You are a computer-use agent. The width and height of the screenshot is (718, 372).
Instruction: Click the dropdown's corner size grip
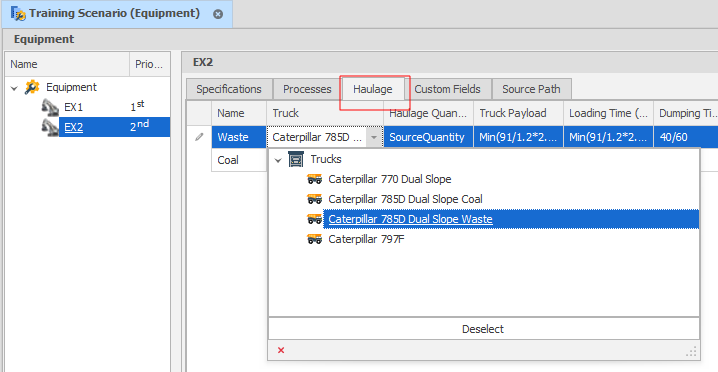(x=691, y=351)
